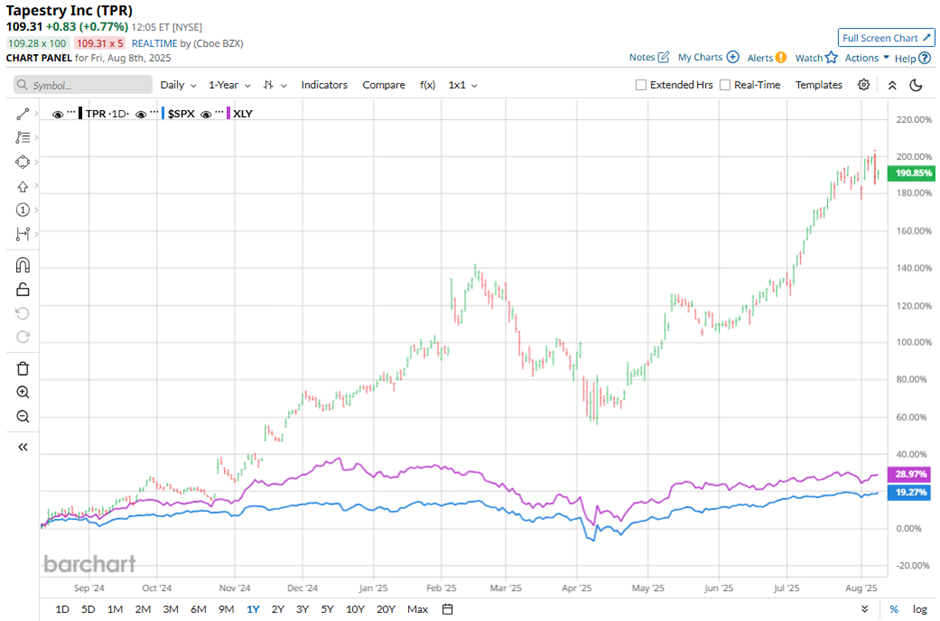This screenshot has height=621, width=940.
Task: Add chart via My Charts plus icon
Action: [x=733, y=57]
